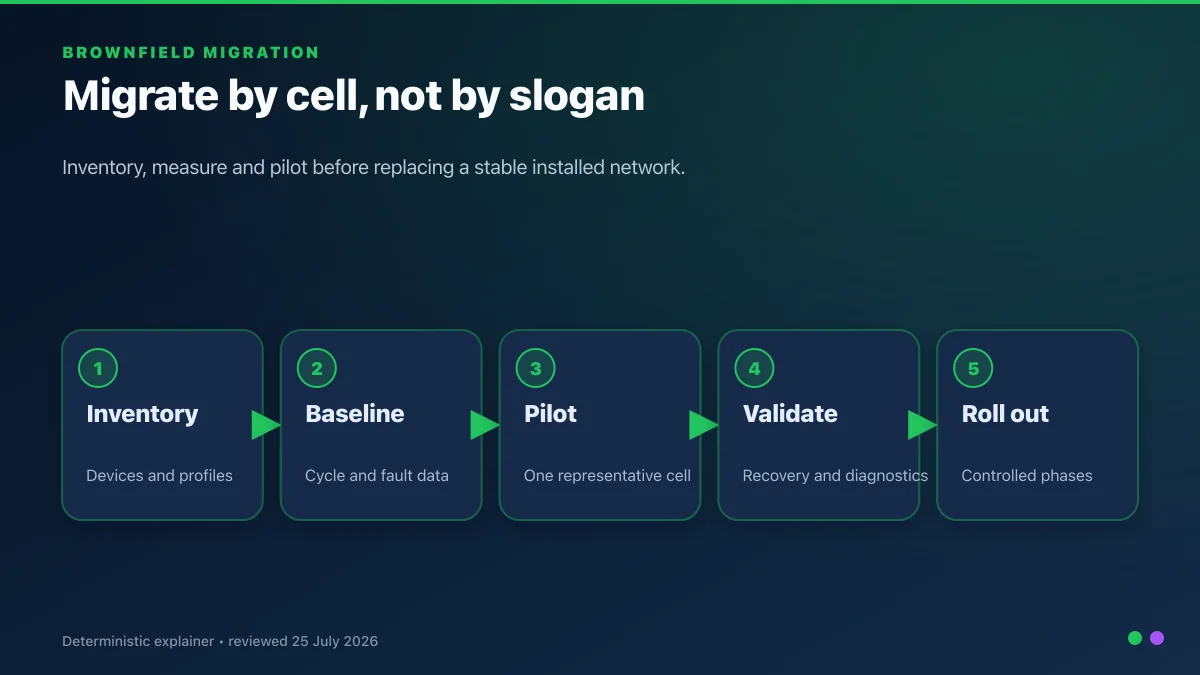Click the 'Migrate by cell, not by slogan' title
The width and height of the screenshot is (1200, 675).
[x=354, y=96]
